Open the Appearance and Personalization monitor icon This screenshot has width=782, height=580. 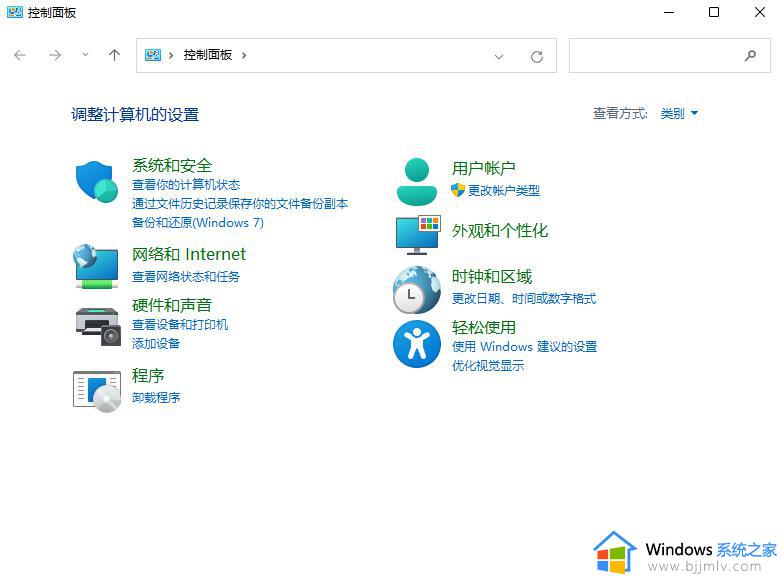point(418,234)
